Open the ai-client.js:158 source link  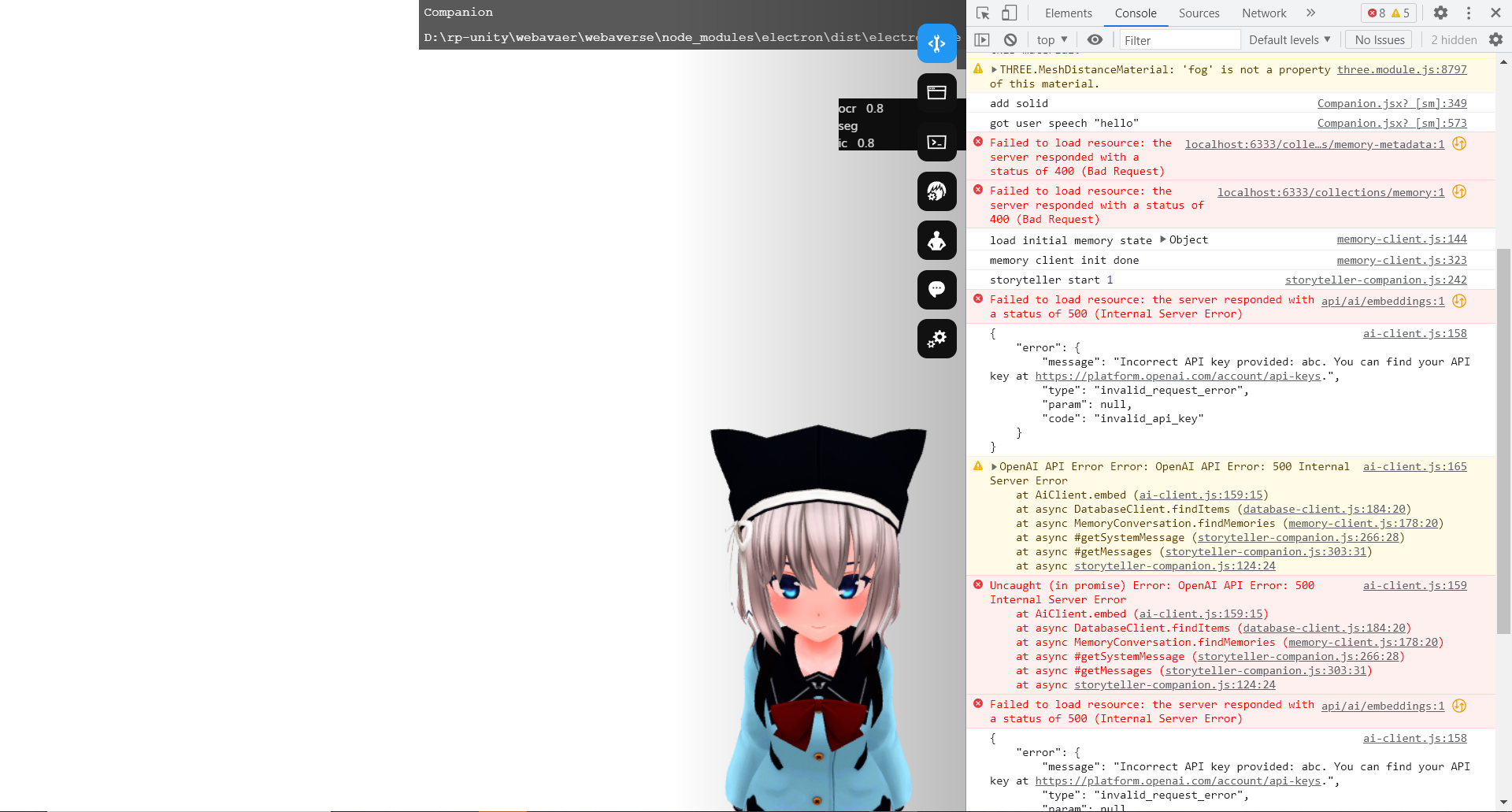click(1414, 333)
